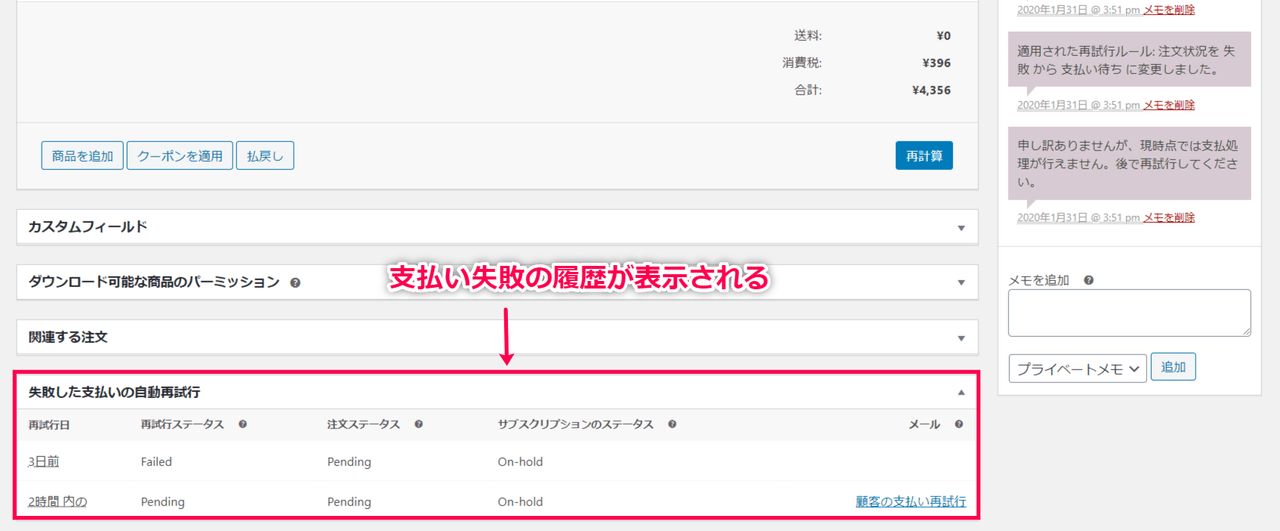Click the 商品を追加 button
1280x531 pixels.
[82, 156]
